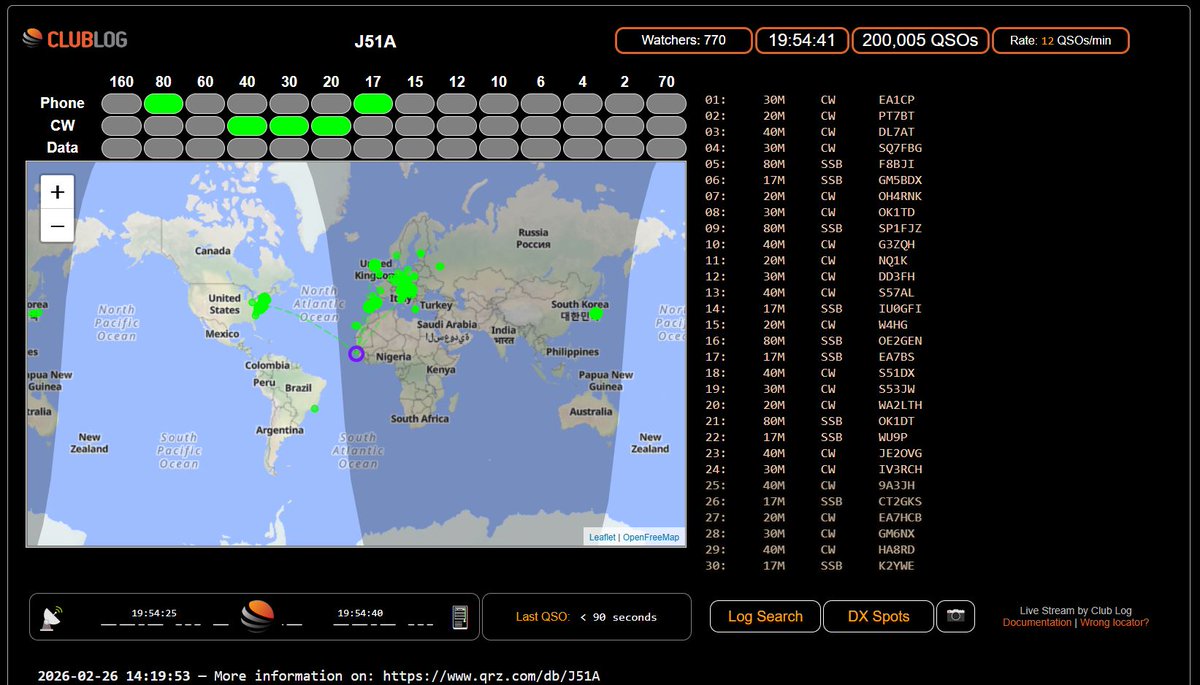
Task: Select log row 30 callsign K2YWE
Action: tap(897, 566)
